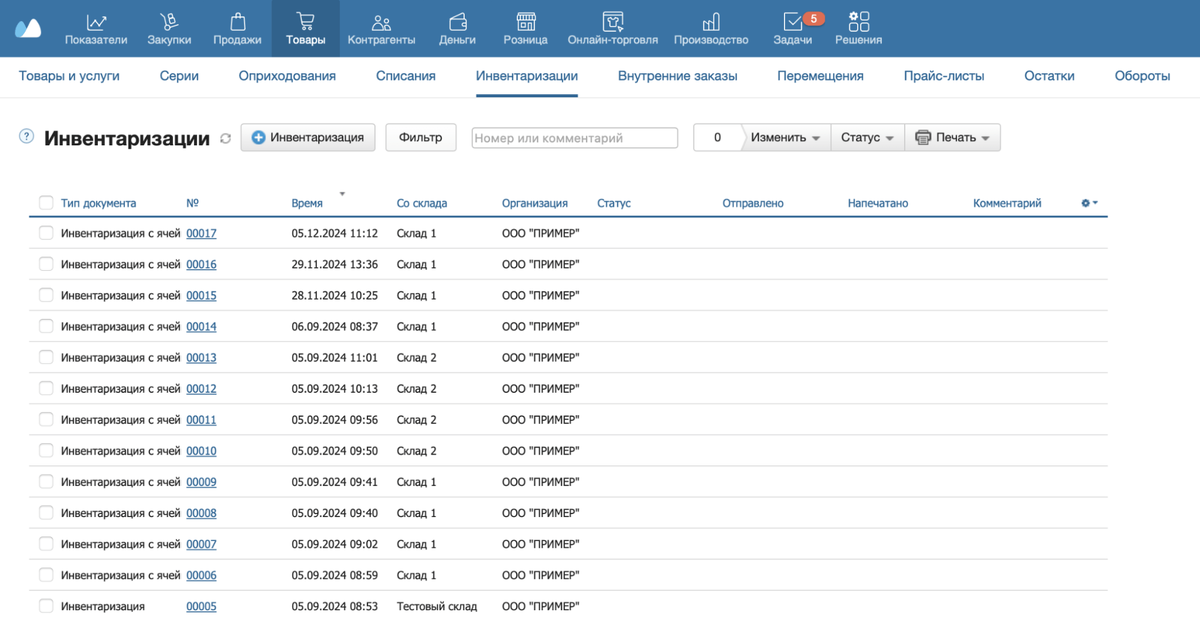
Task: Open the Закупки cart icon
Action: pyautogui.click(x=169, y=22)
